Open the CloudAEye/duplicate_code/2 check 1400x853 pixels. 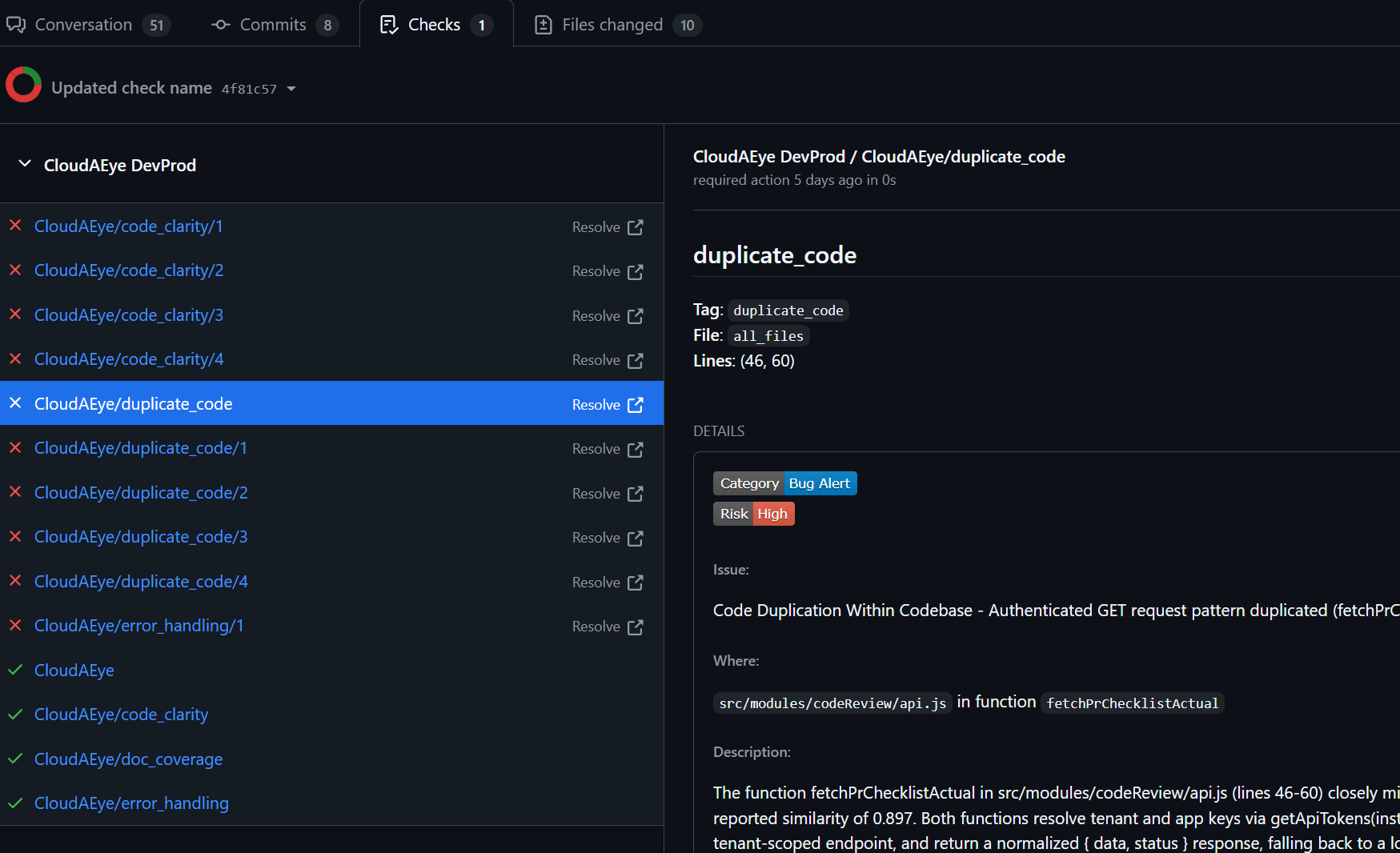[141, 492]
